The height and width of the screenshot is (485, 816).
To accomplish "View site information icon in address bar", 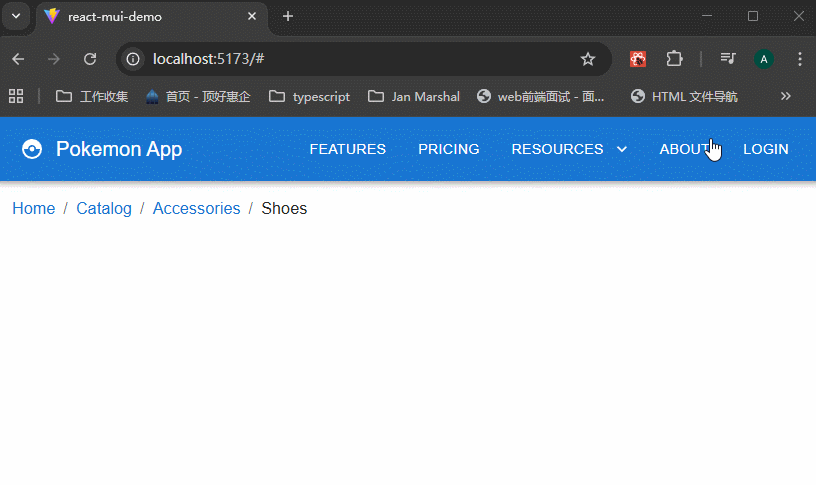I will [133, 59].
